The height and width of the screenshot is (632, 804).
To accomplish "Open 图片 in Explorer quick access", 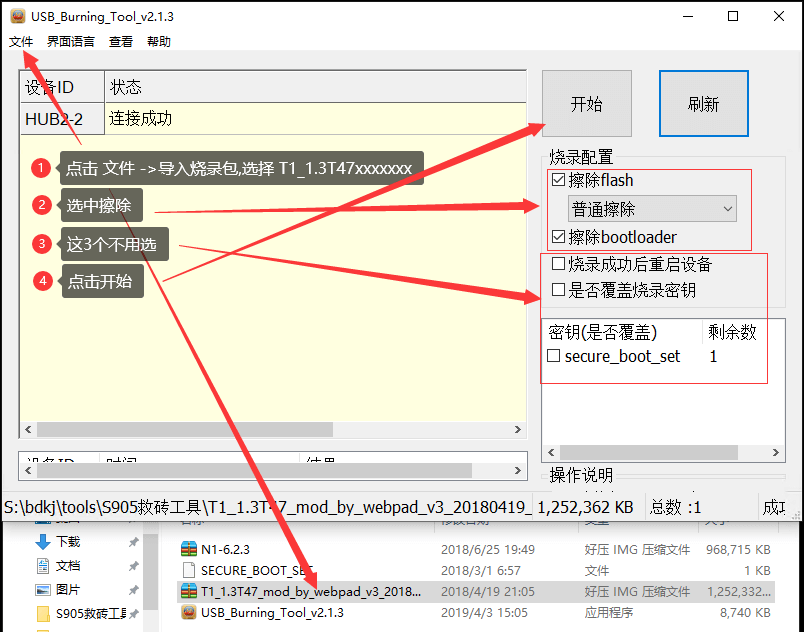I will [68, 590].
